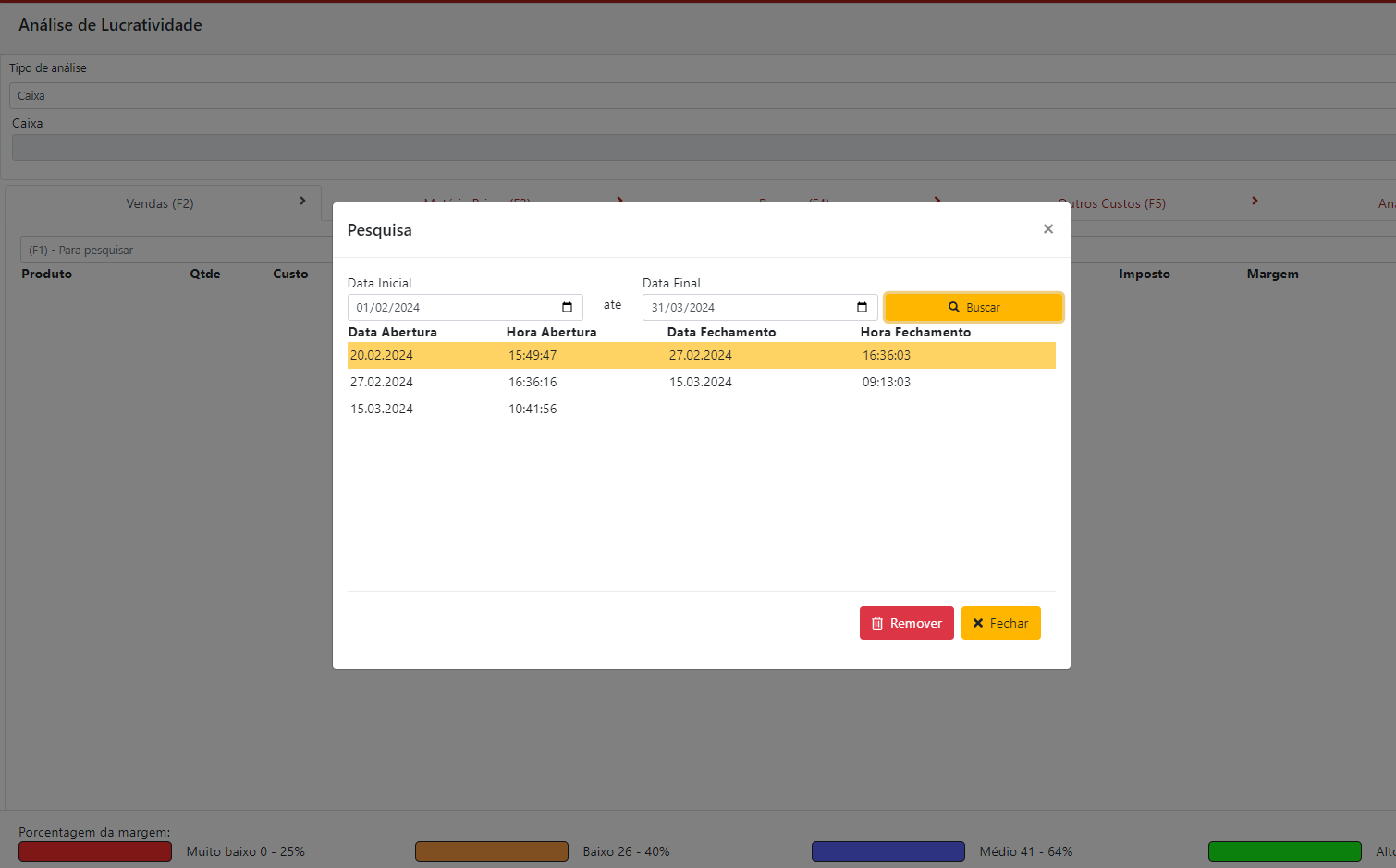The image size is (1396, 868).
Task: Click the chevron arrow after Outros Custos
Action: 1255,201
